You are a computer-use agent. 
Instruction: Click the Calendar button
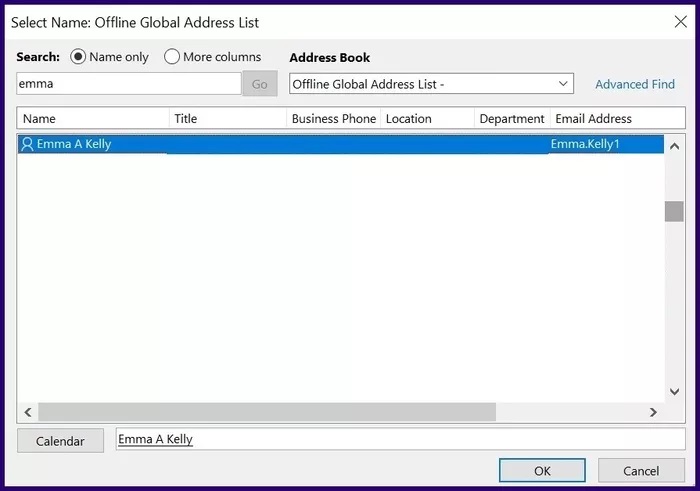pyautogui.click(x=60, y=441)
